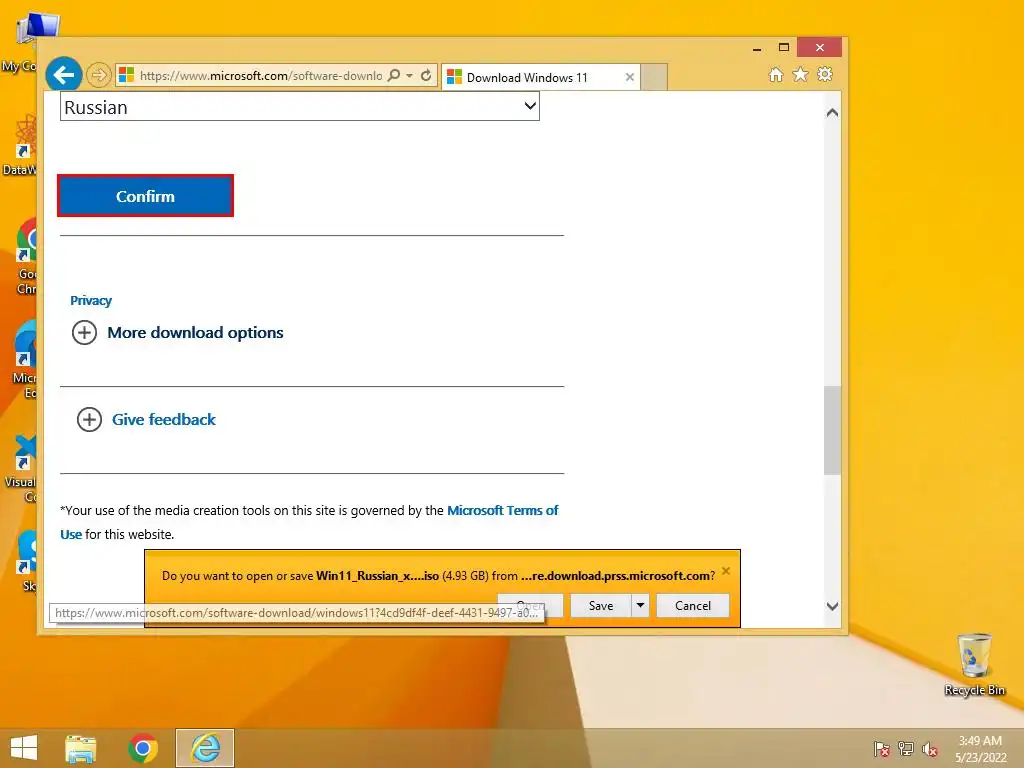Go to the browser Home icon
This screenshot has height=768, width=1024.
[x=776, y=75]
